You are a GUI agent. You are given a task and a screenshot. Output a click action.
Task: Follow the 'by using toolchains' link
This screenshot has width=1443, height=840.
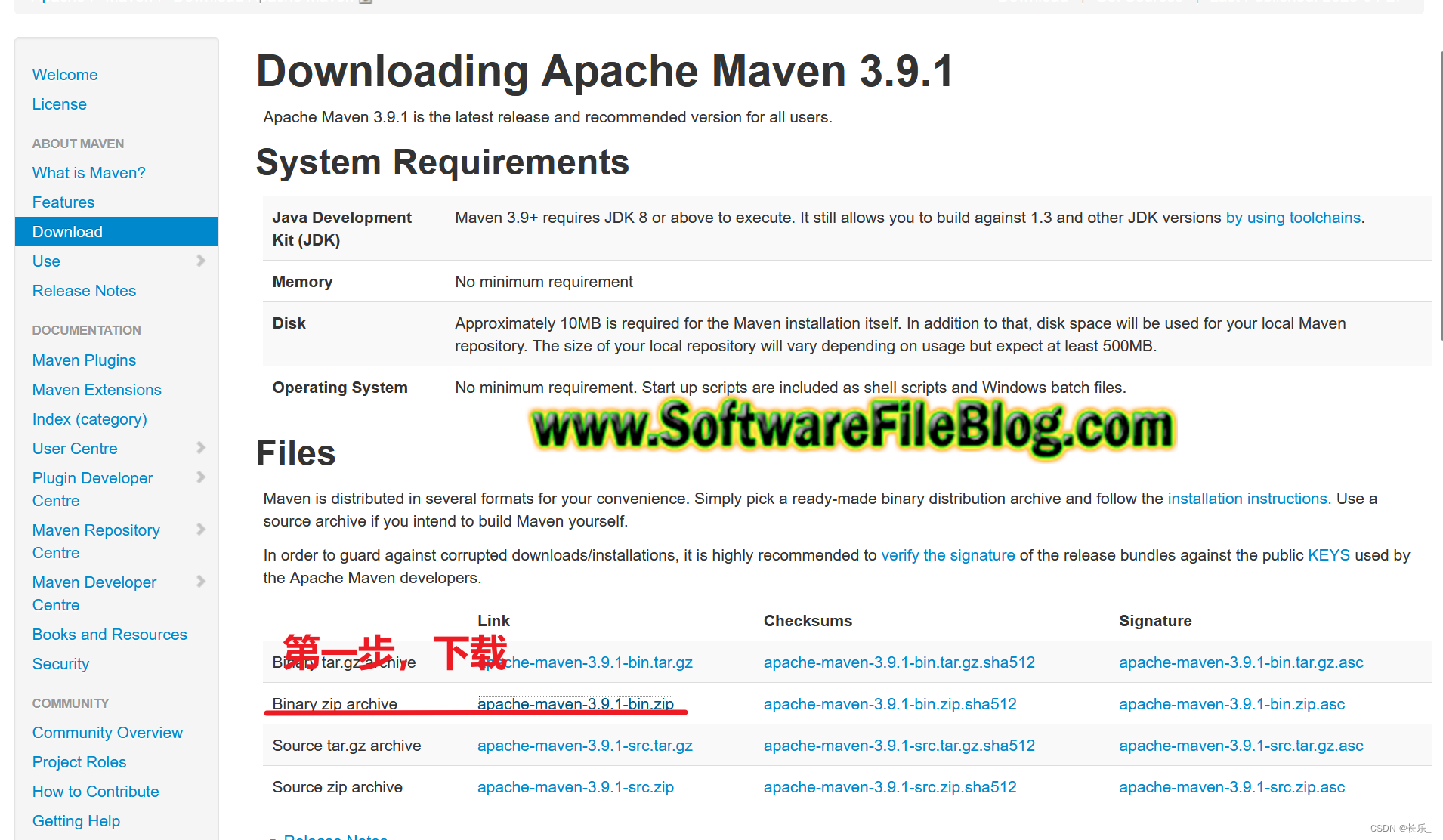[x=1293, y=218]
